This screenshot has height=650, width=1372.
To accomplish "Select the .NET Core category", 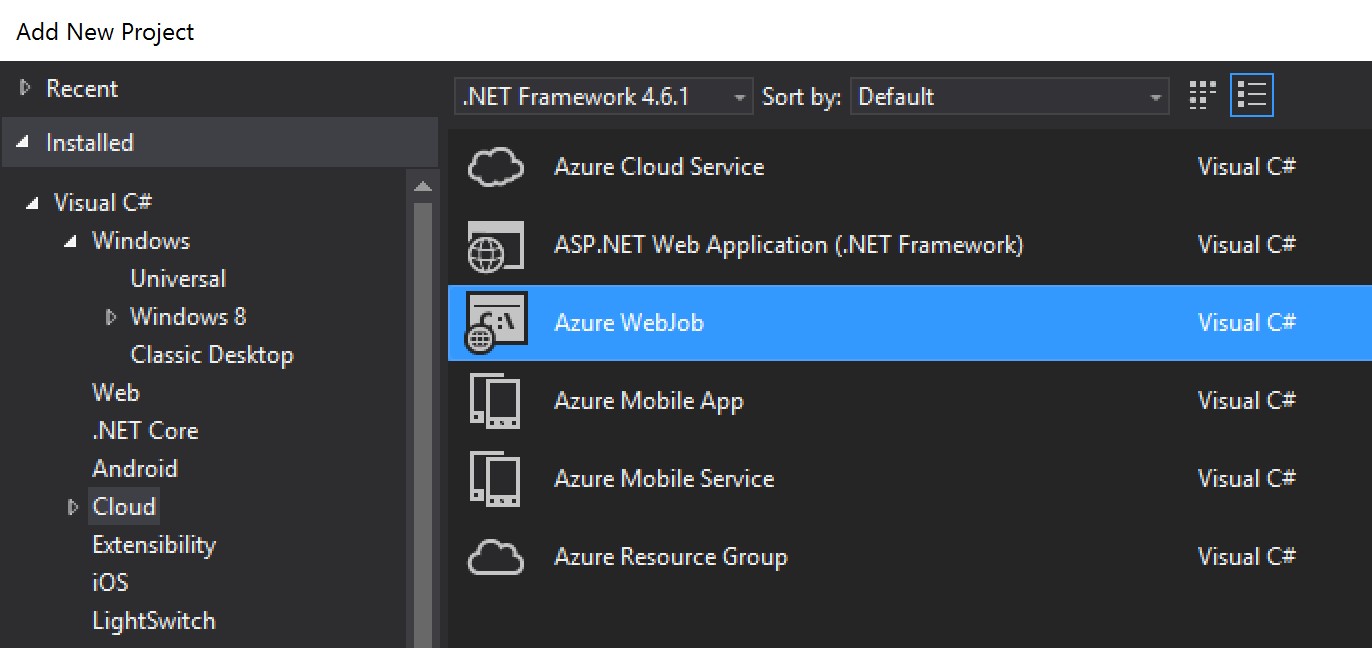I will [145, 431].
